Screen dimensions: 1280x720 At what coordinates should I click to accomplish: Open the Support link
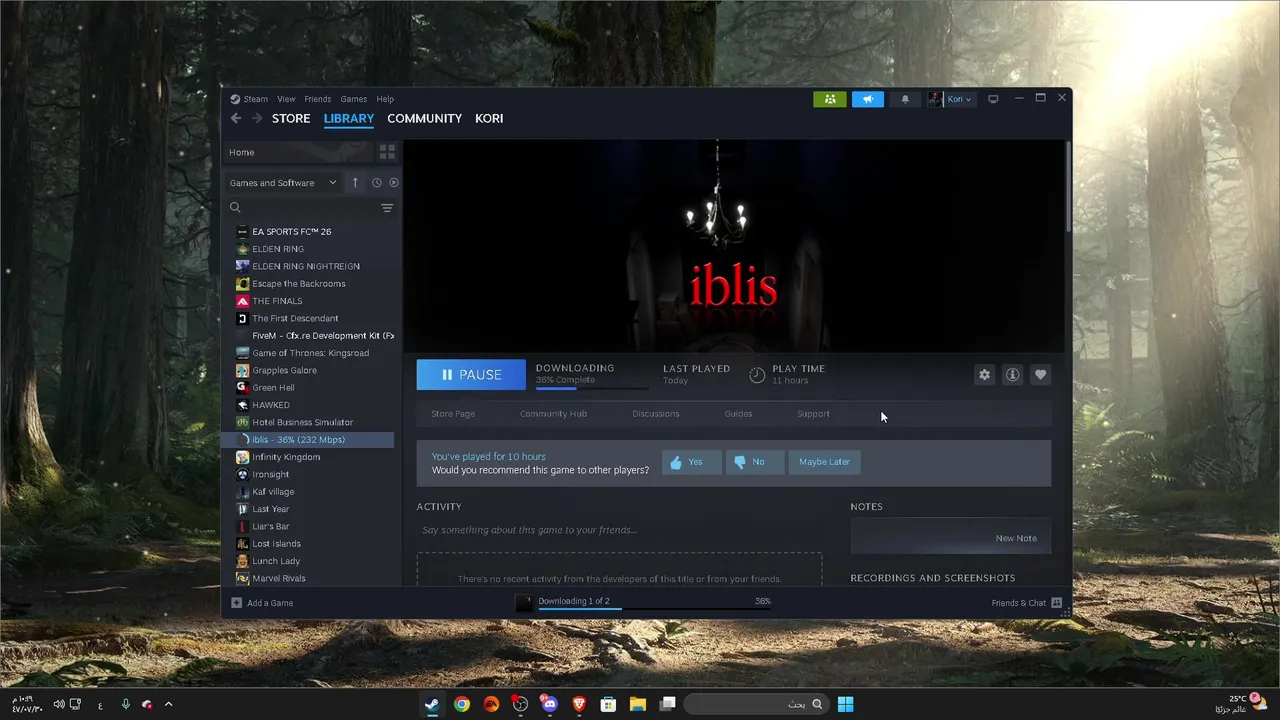pos(813,414)
